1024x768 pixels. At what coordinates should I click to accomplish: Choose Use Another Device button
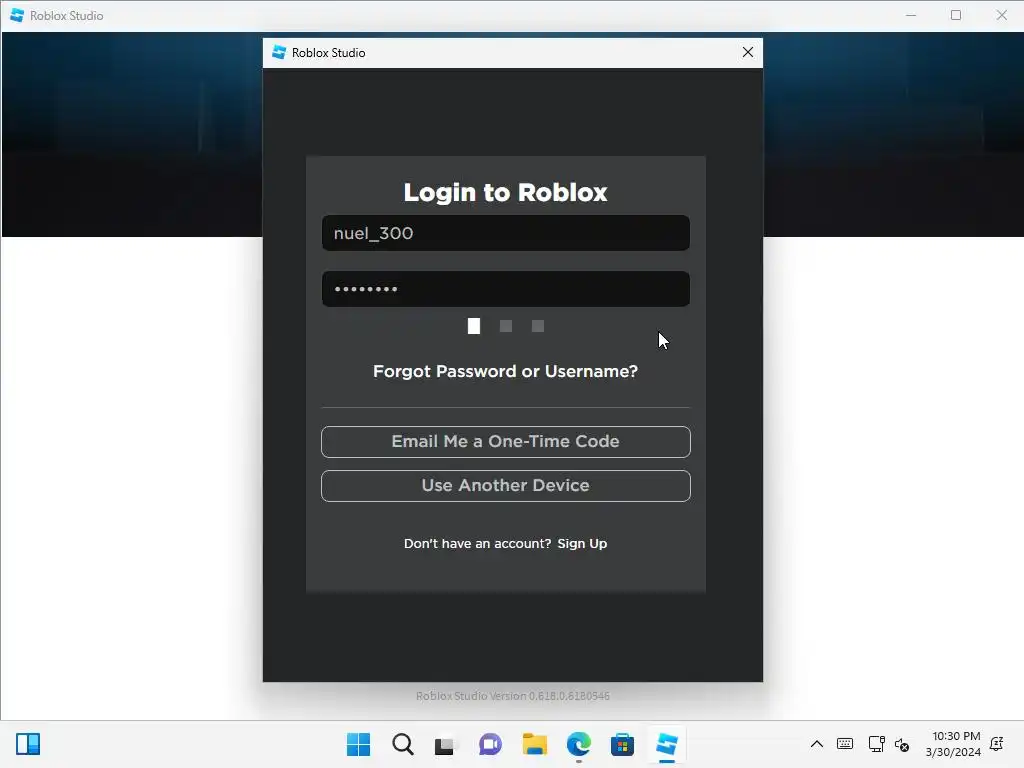click(x=505, y=486)
